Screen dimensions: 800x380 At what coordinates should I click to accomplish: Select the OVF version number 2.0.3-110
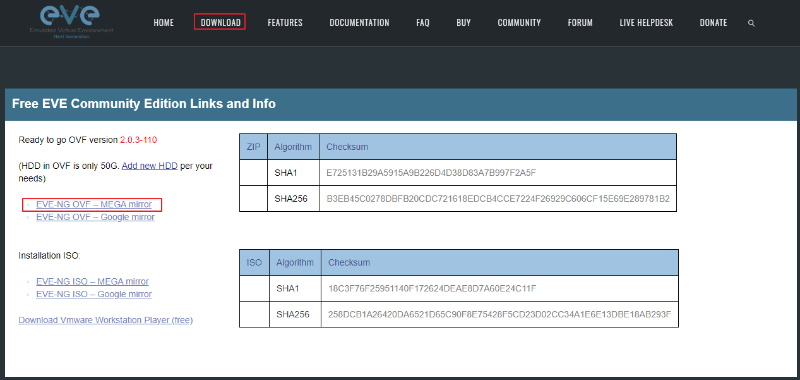138,140
